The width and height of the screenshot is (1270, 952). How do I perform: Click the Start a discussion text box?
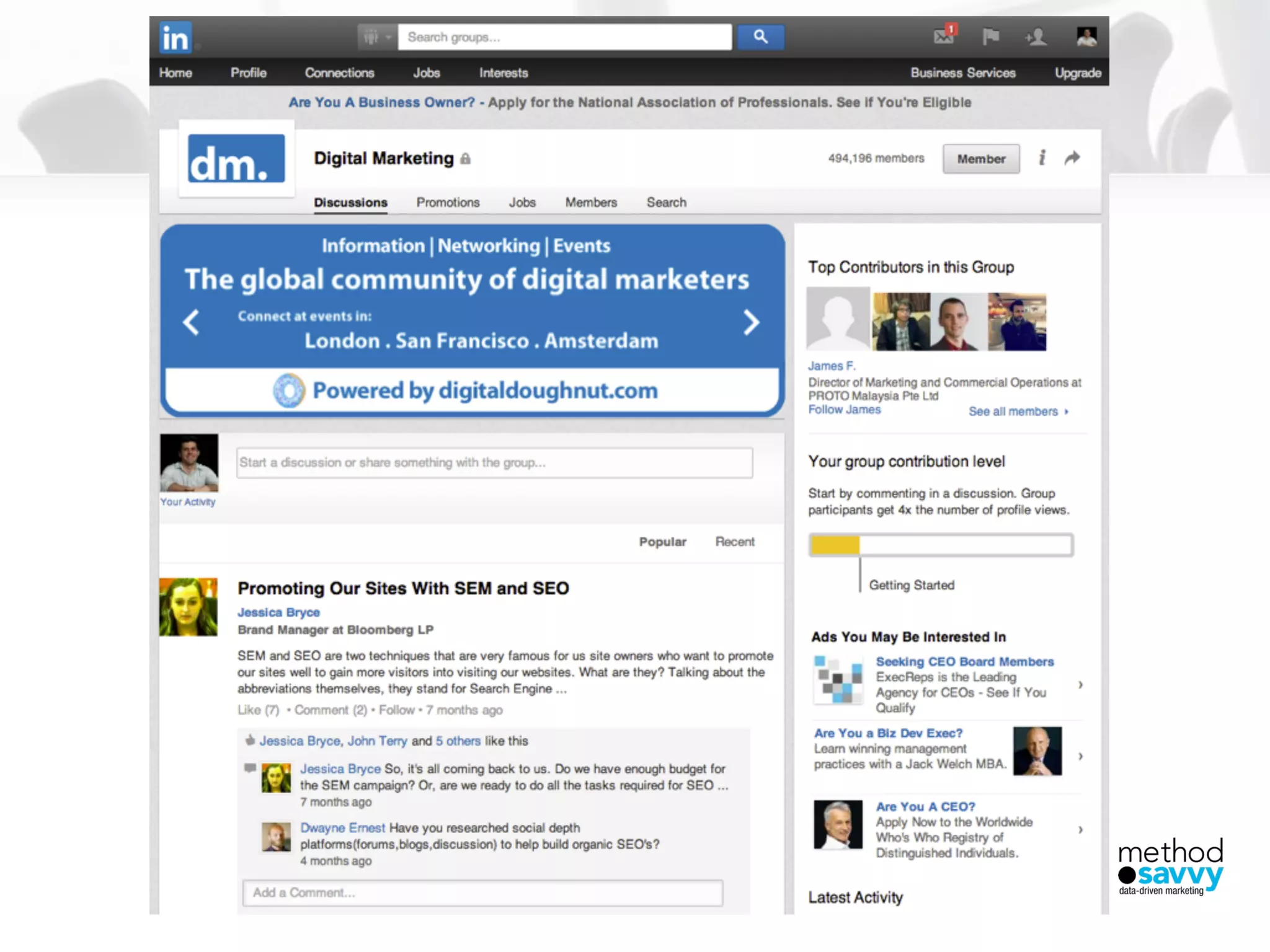click(494, 462)
